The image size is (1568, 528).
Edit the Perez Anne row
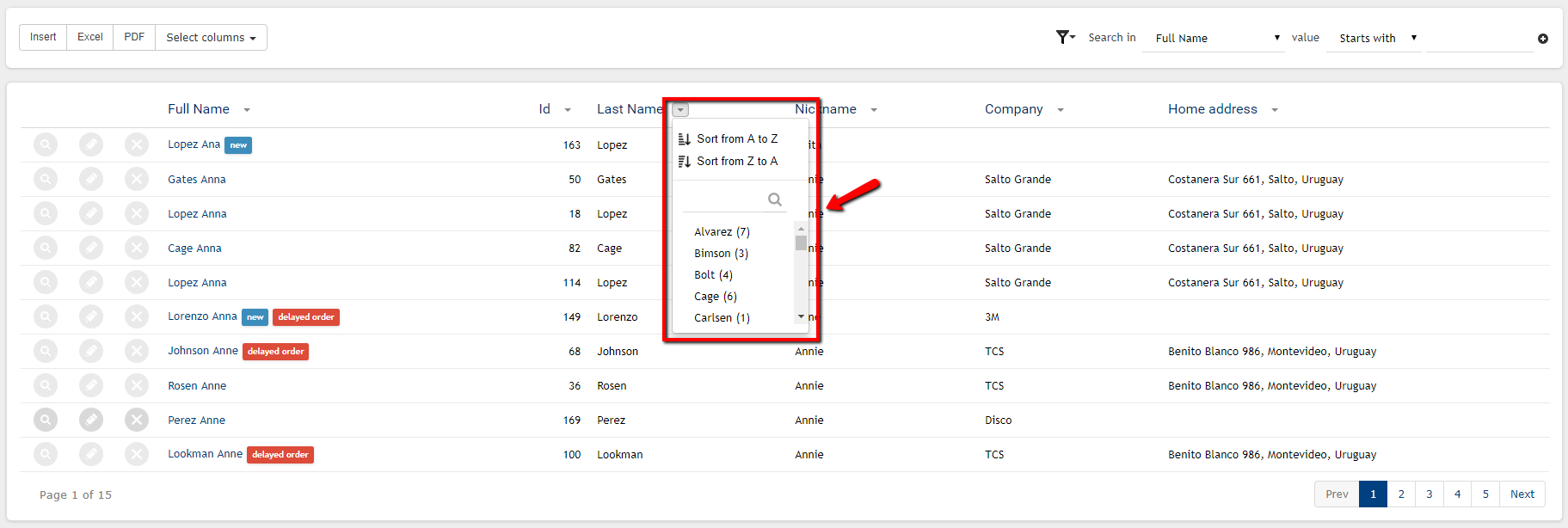pos(91,420)
